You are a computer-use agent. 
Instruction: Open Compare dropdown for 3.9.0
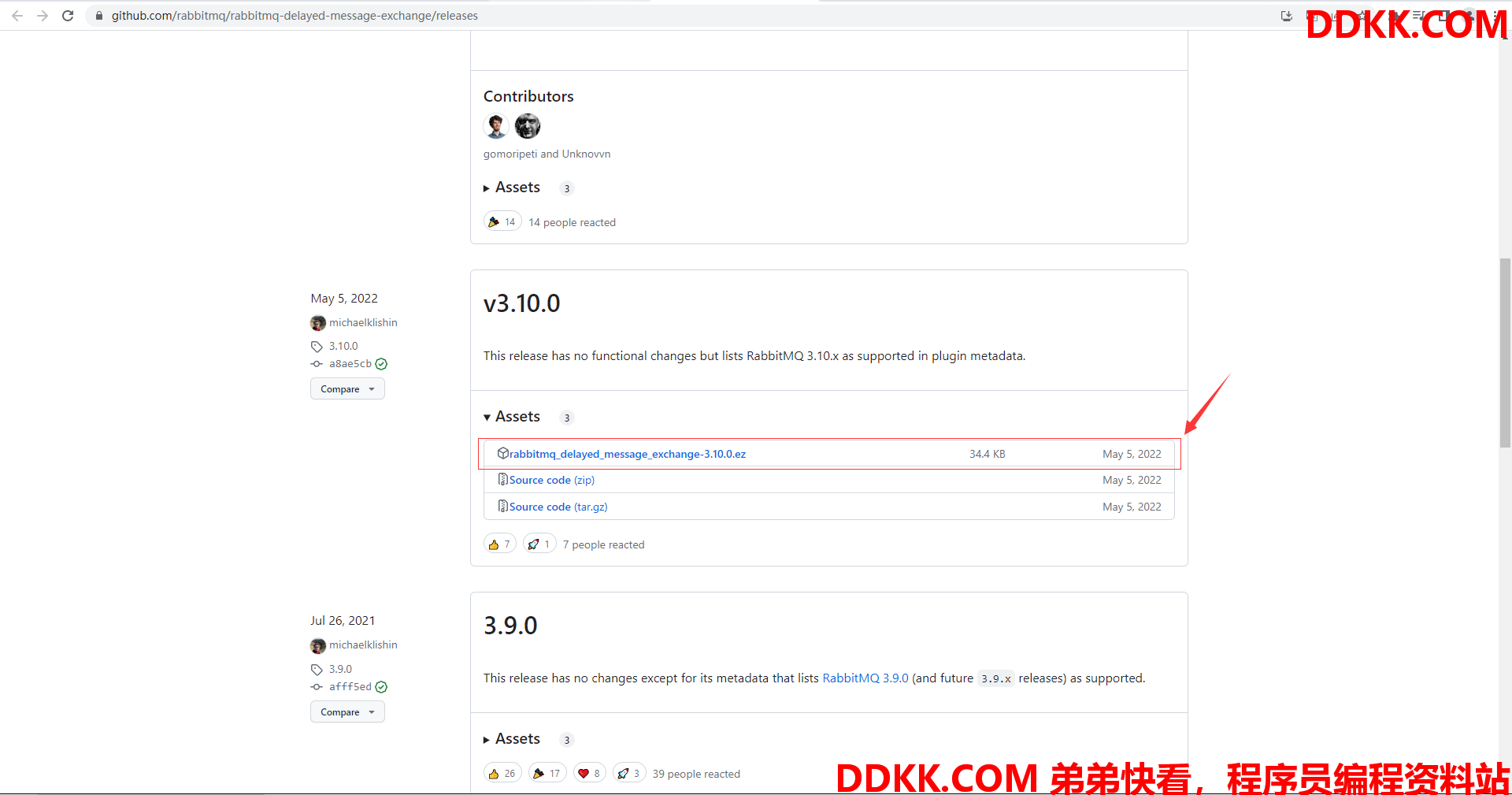pyautogui.click(x=347, y=712)
